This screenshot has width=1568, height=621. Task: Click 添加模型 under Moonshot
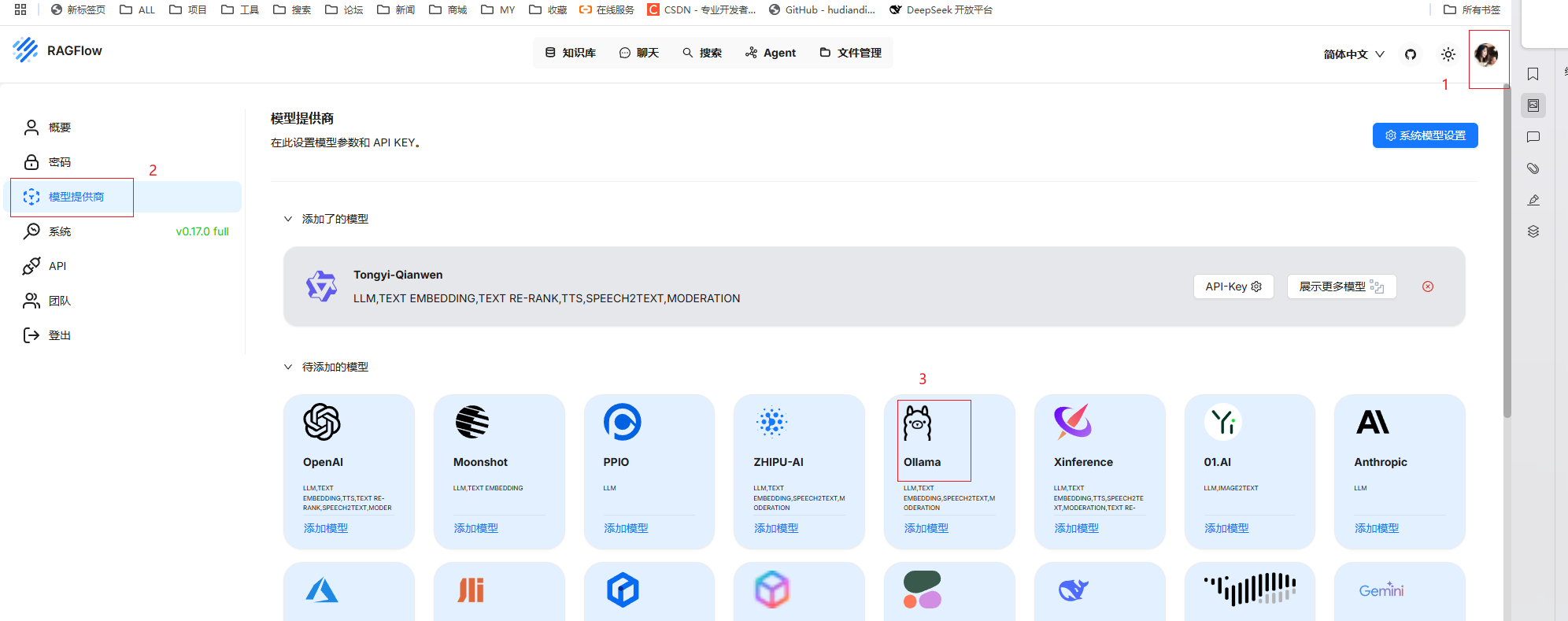click(476, 528)
